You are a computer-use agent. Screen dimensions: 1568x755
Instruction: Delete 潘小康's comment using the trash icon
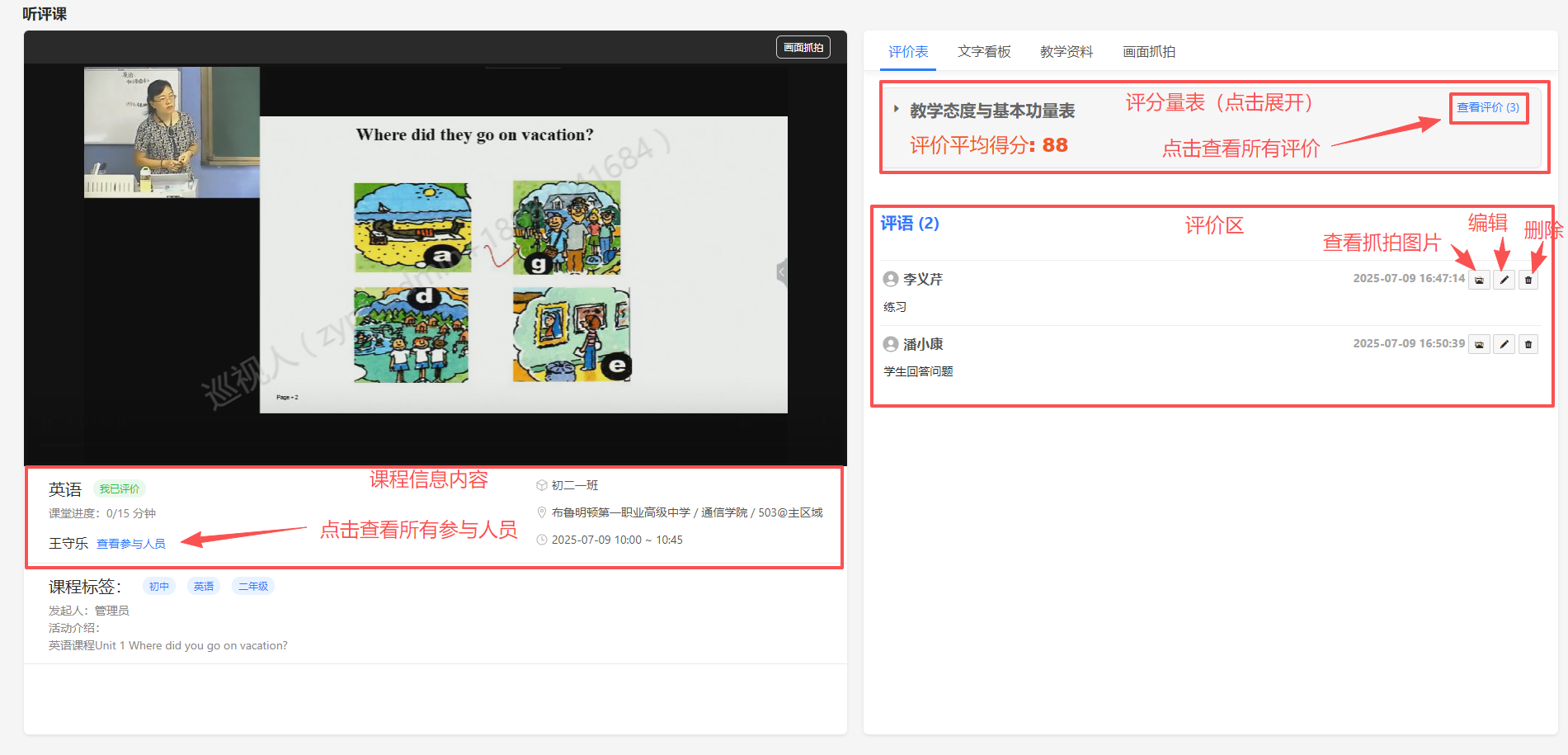tap(1528, 344)
